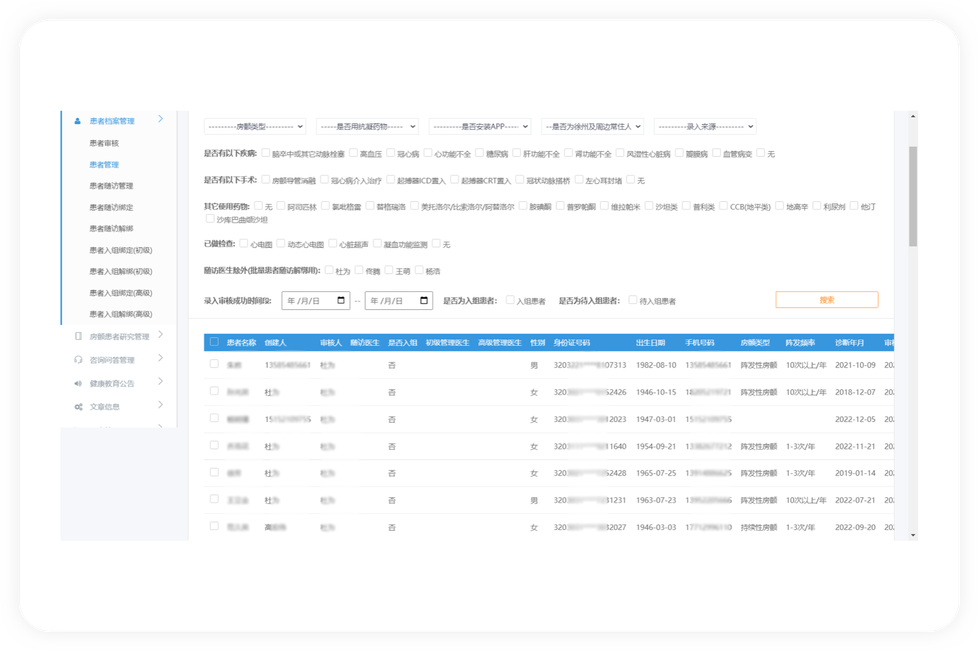Image resolution: width=980 pixels, height=652 pixels.
Task: Click the 患者名称 column header
Action: [x=241, y=343]
